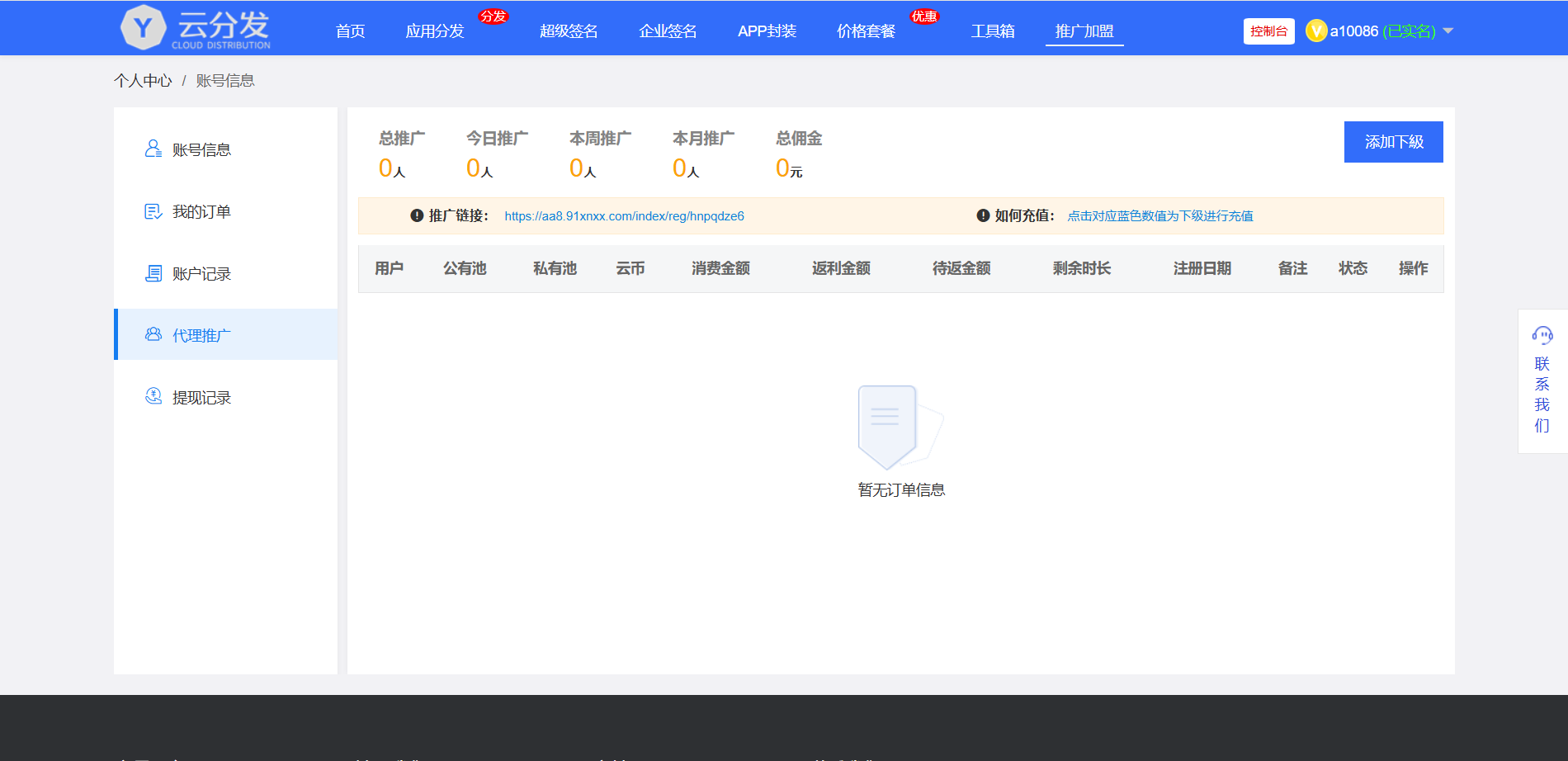Expand the a10086 account dropdown arrow

click(1448, 31)
